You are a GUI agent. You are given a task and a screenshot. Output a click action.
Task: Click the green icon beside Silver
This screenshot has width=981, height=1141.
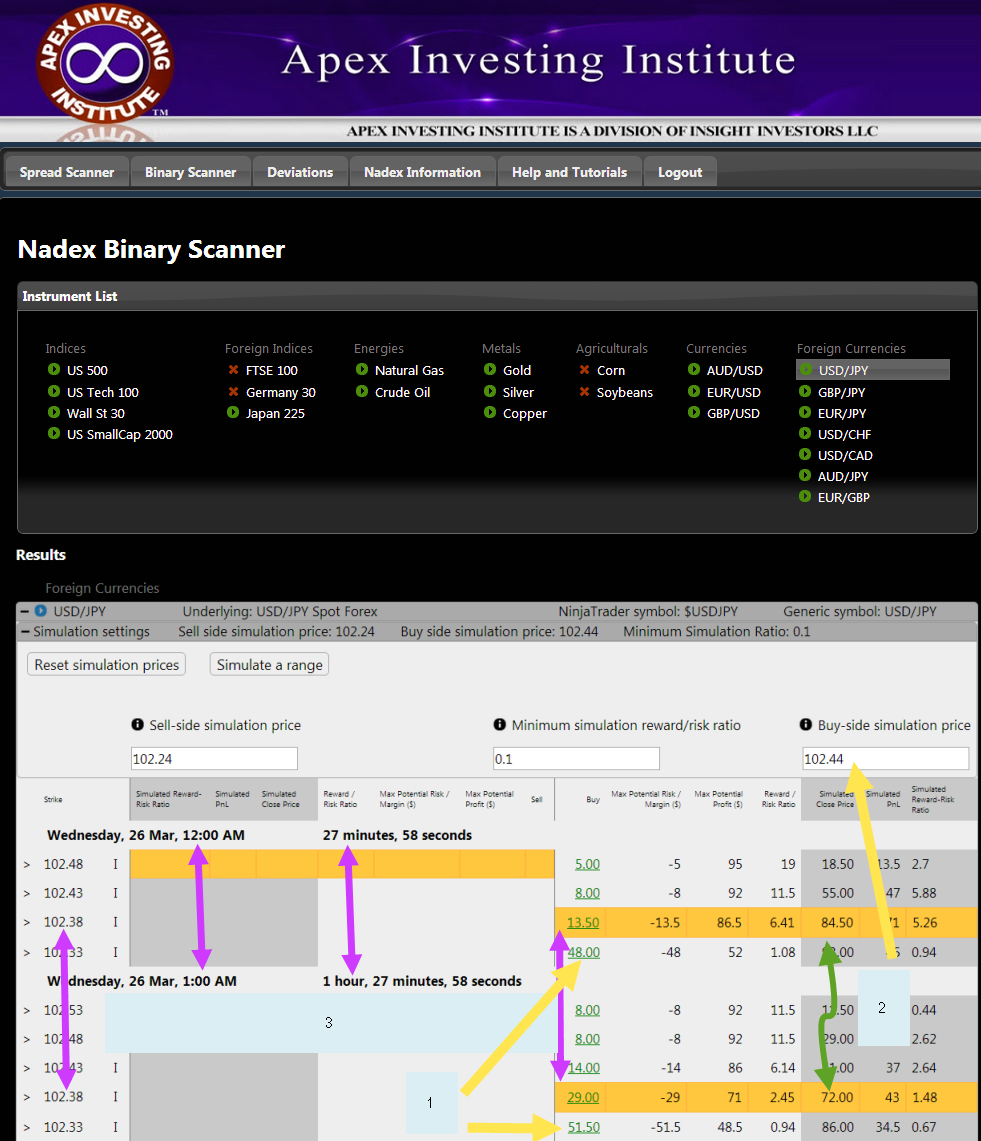coord(490,391)
